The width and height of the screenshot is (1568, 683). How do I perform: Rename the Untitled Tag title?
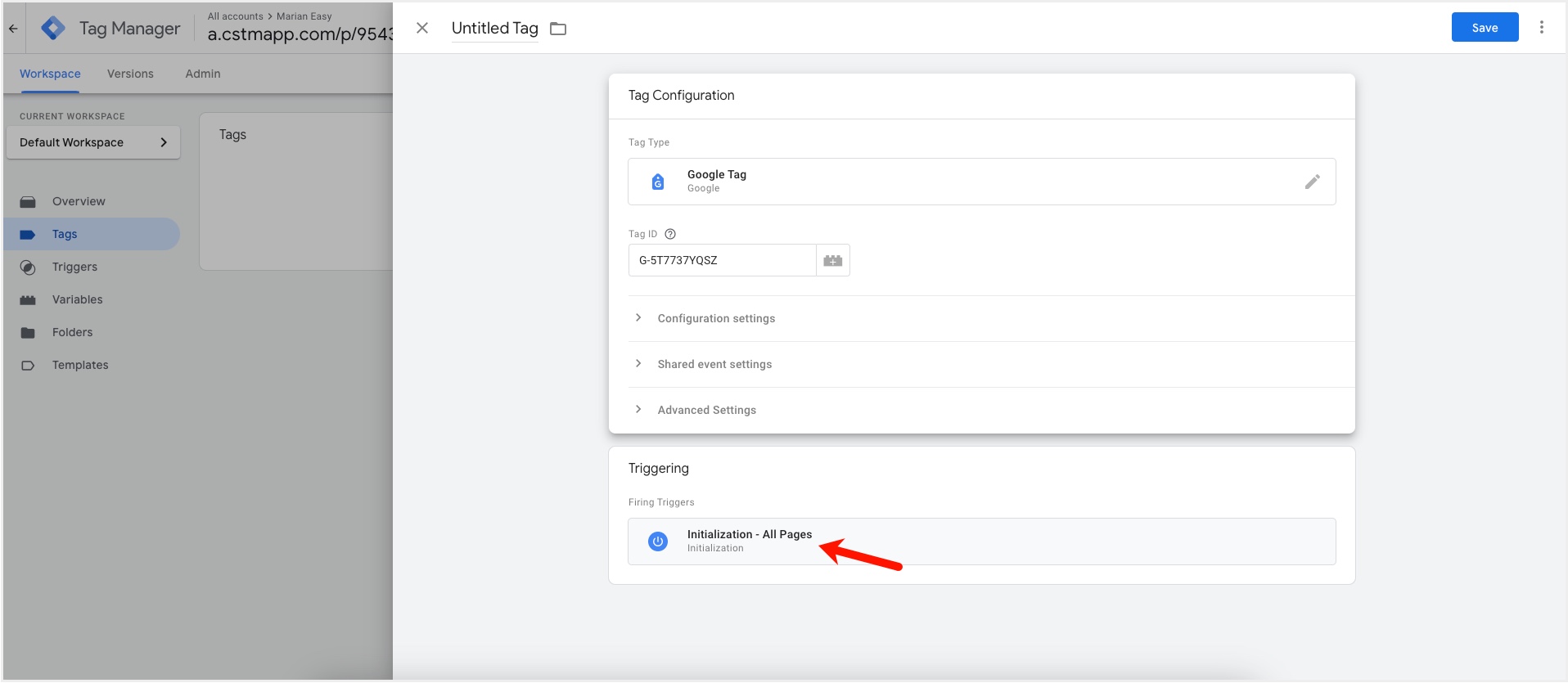point(495,29)
